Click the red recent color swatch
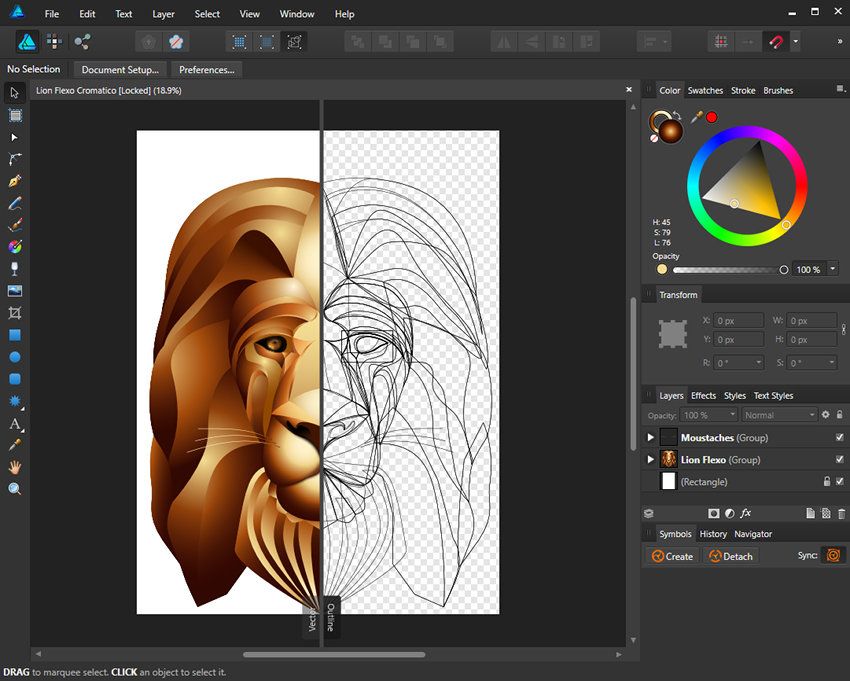 pos(712,117)
